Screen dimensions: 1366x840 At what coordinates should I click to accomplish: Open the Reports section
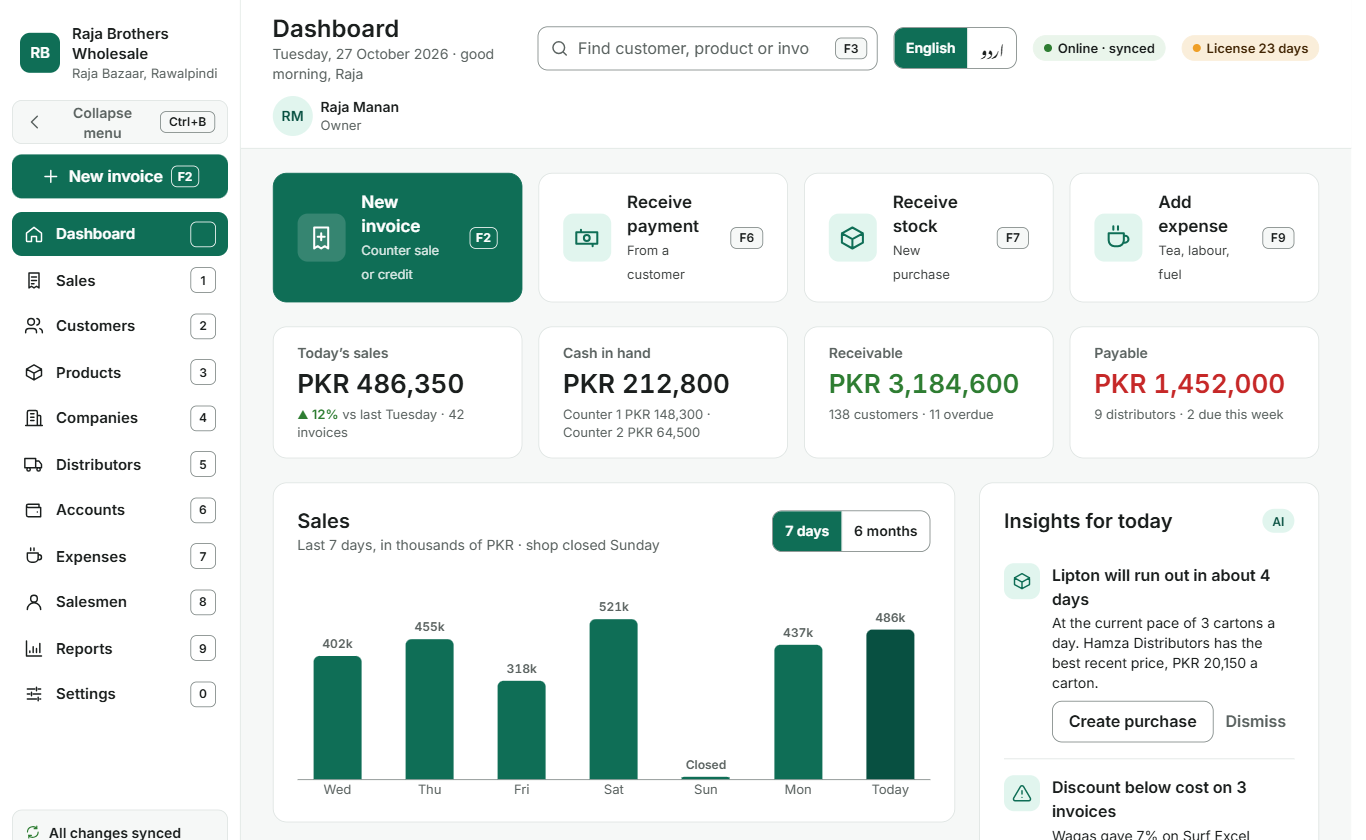120,649
